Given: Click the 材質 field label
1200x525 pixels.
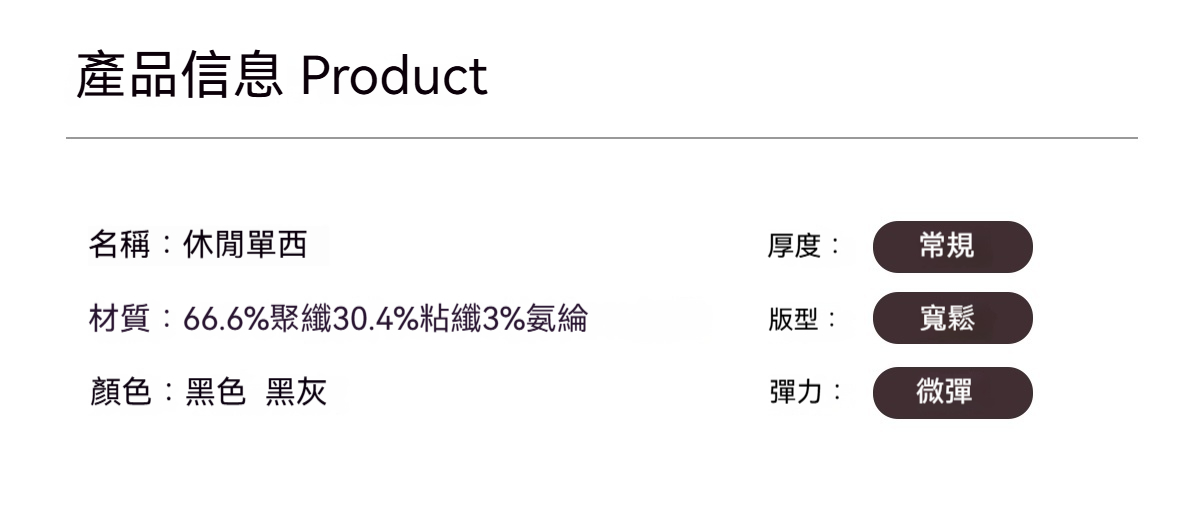Looking at the screenshot, I should point(118,319).
